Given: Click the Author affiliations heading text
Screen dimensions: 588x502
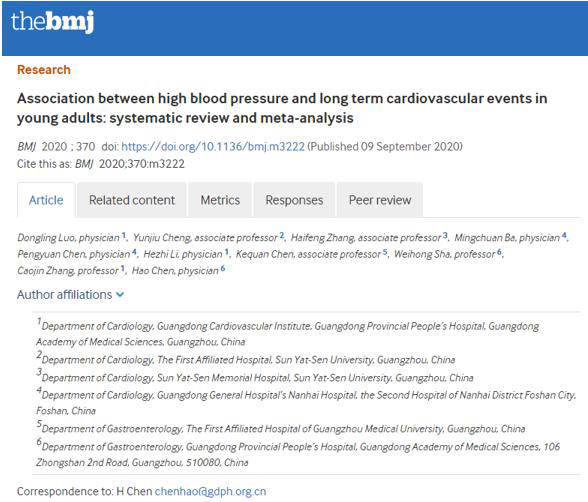Looking at the screenshot, I should (x=64, y=295).
